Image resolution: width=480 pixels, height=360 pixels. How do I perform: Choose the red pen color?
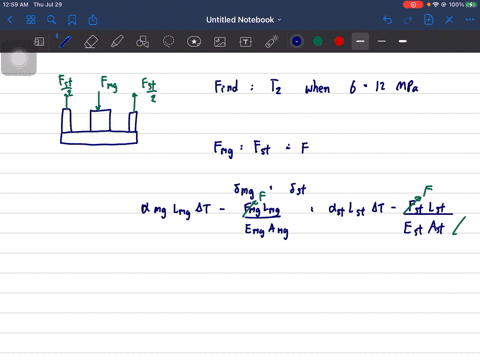[x=339, y=41]
